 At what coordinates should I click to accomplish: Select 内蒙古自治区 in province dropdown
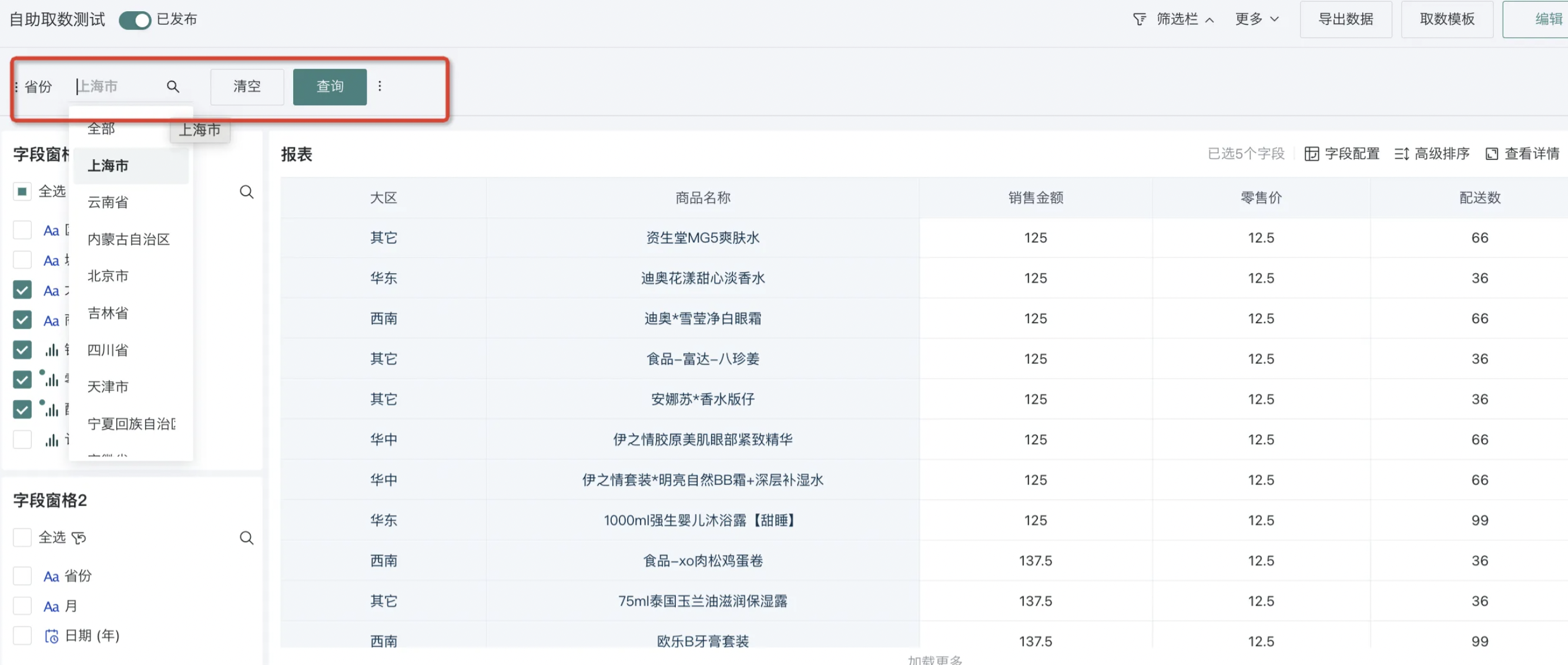click(x=131, y=239)
